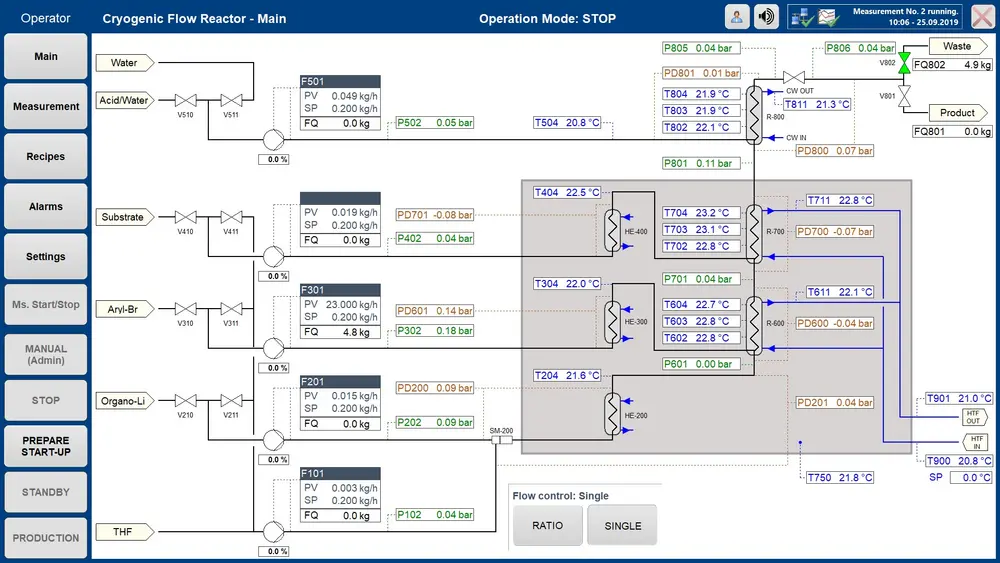Screen dimensions: 1000x563
Task: Click static mixer SM-200
Action: [x=502, y=440]
